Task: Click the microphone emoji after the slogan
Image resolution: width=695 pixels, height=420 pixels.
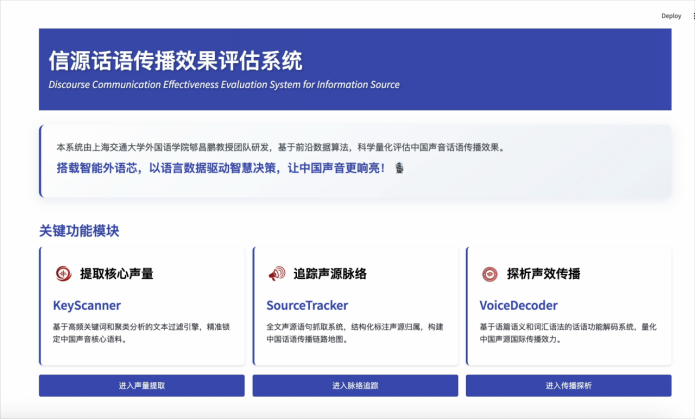Action: pos(400,168)
